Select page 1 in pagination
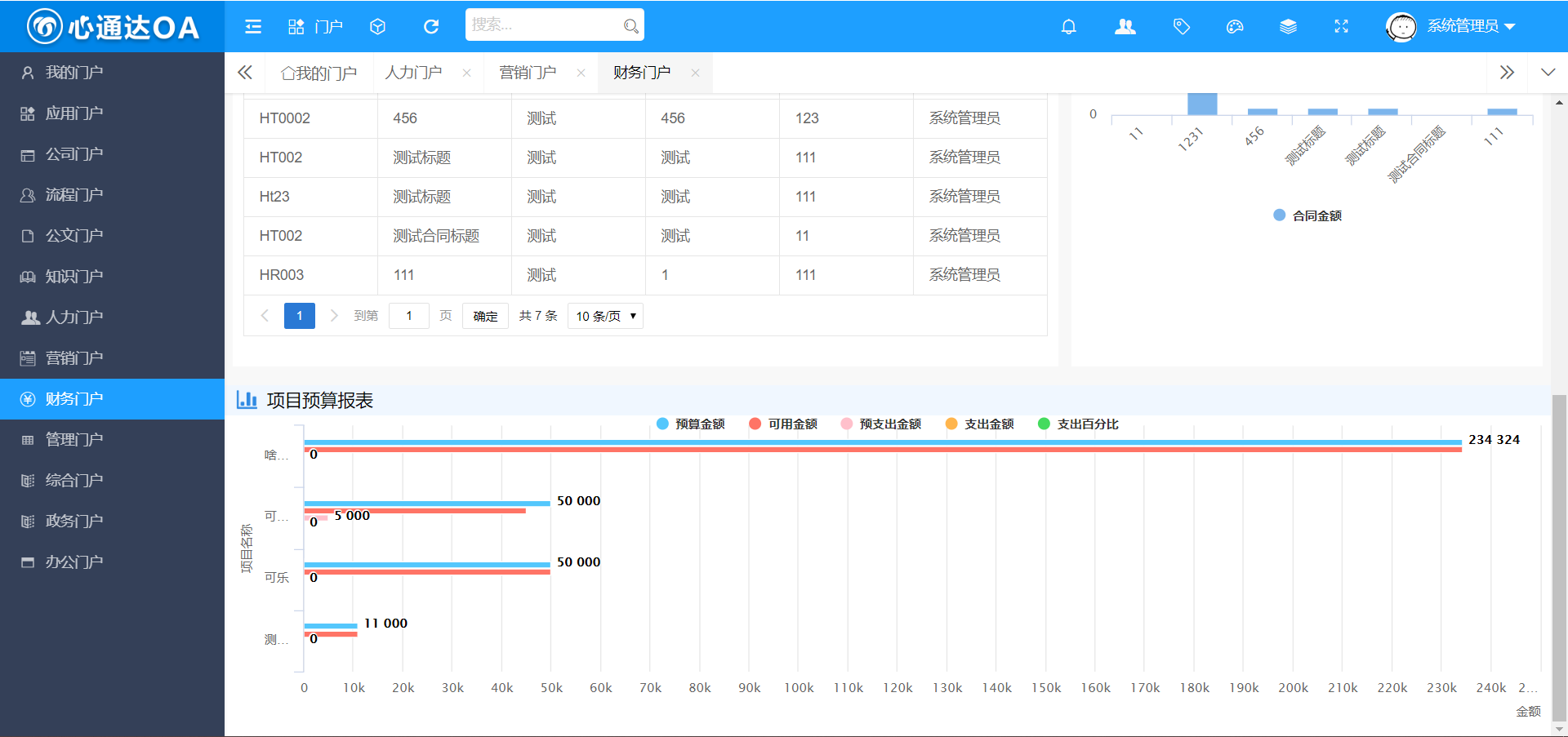This screenshot has width=1568, height=737. (x=300, y=316)
